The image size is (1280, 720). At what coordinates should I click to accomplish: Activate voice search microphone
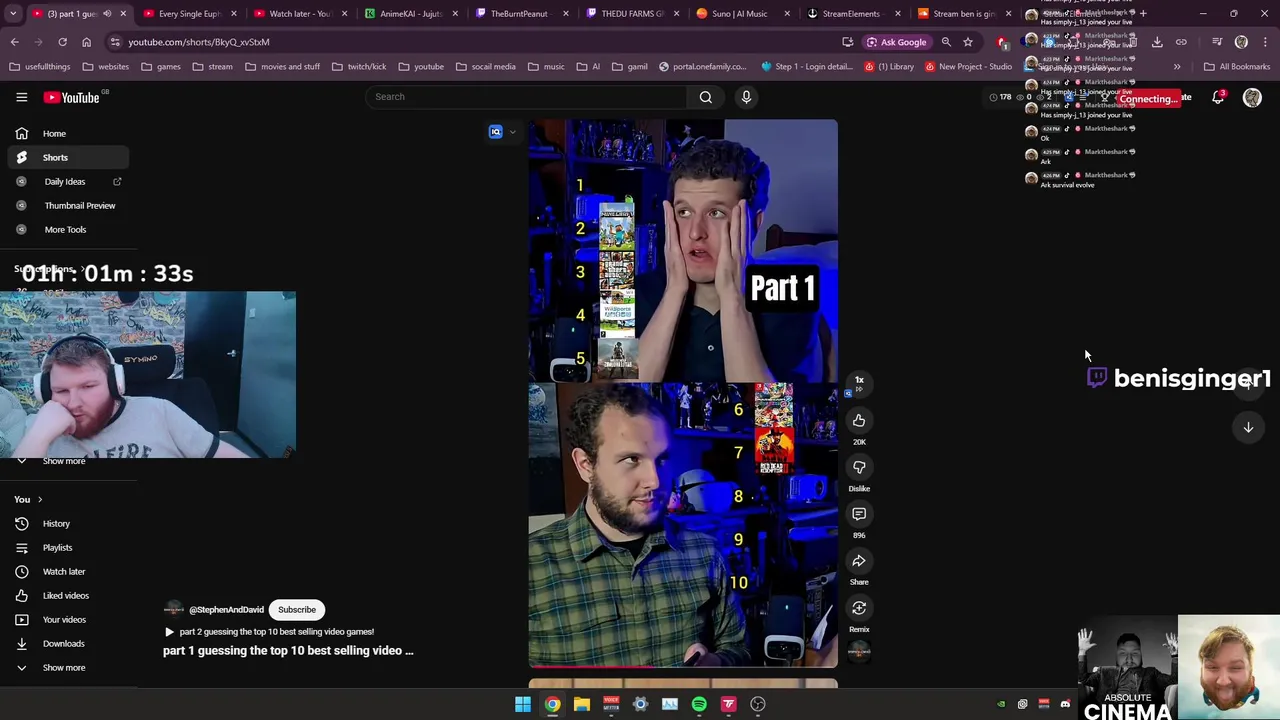pyautogui.click(x=746, y=97)
